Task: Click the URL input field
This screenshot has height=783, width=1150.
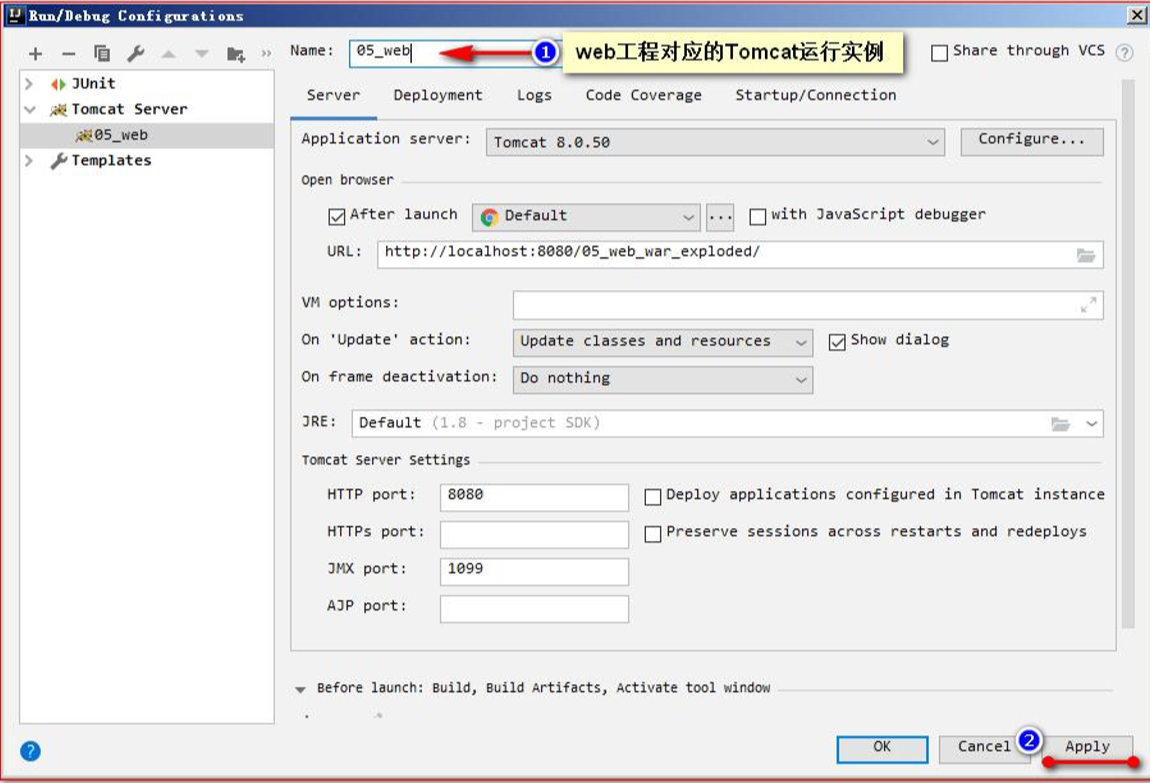Action: tap(740, 254)
